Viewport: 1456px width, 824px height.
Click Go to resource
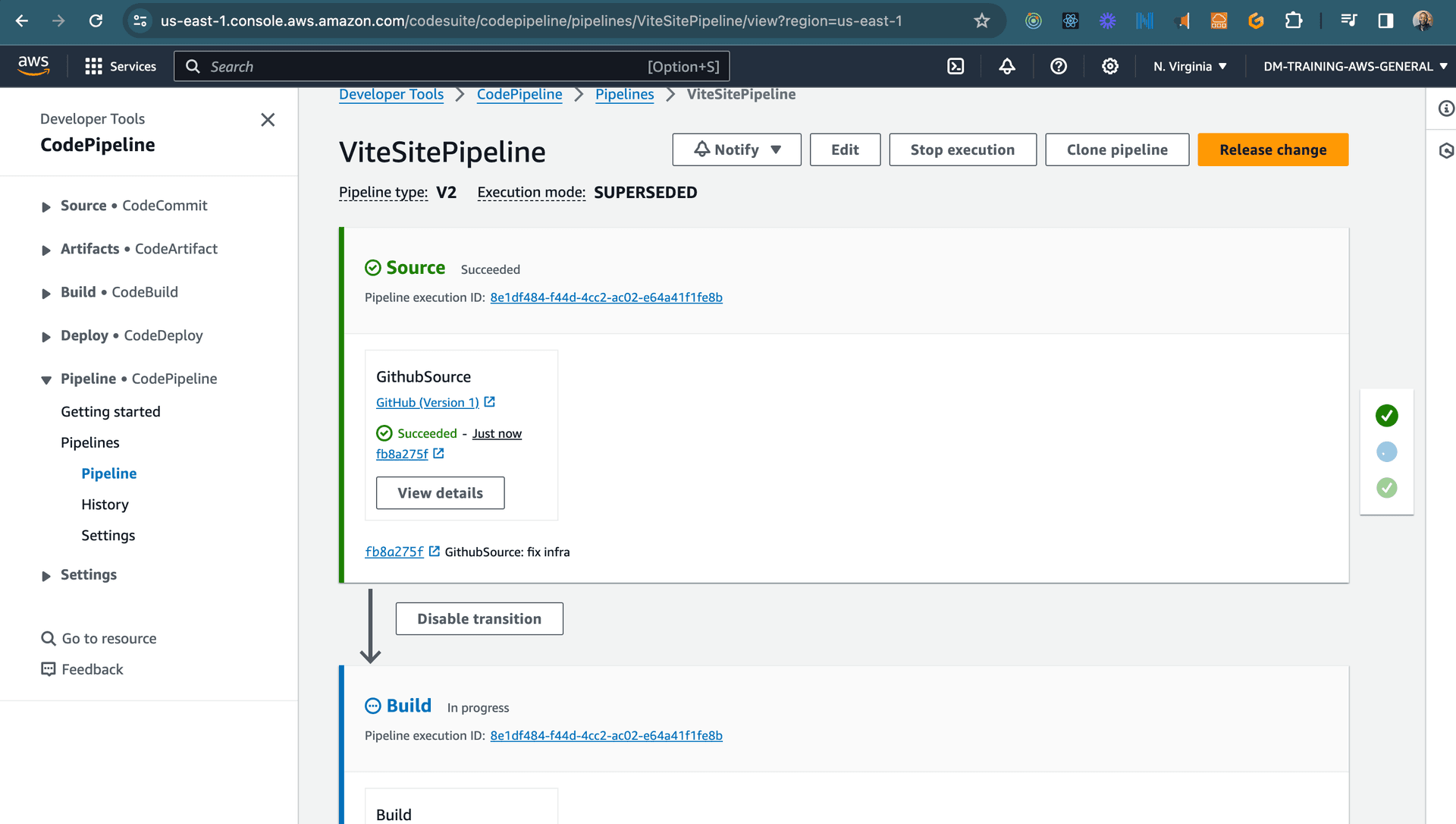tap(99, 639)
